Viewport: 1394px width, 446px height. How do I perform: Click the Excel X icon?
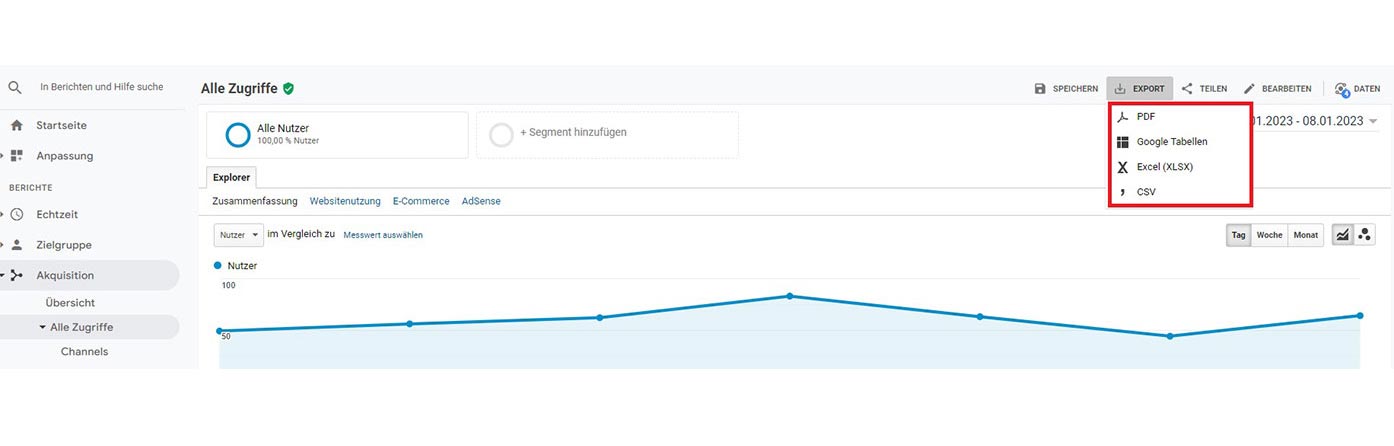coord(1123,167)
